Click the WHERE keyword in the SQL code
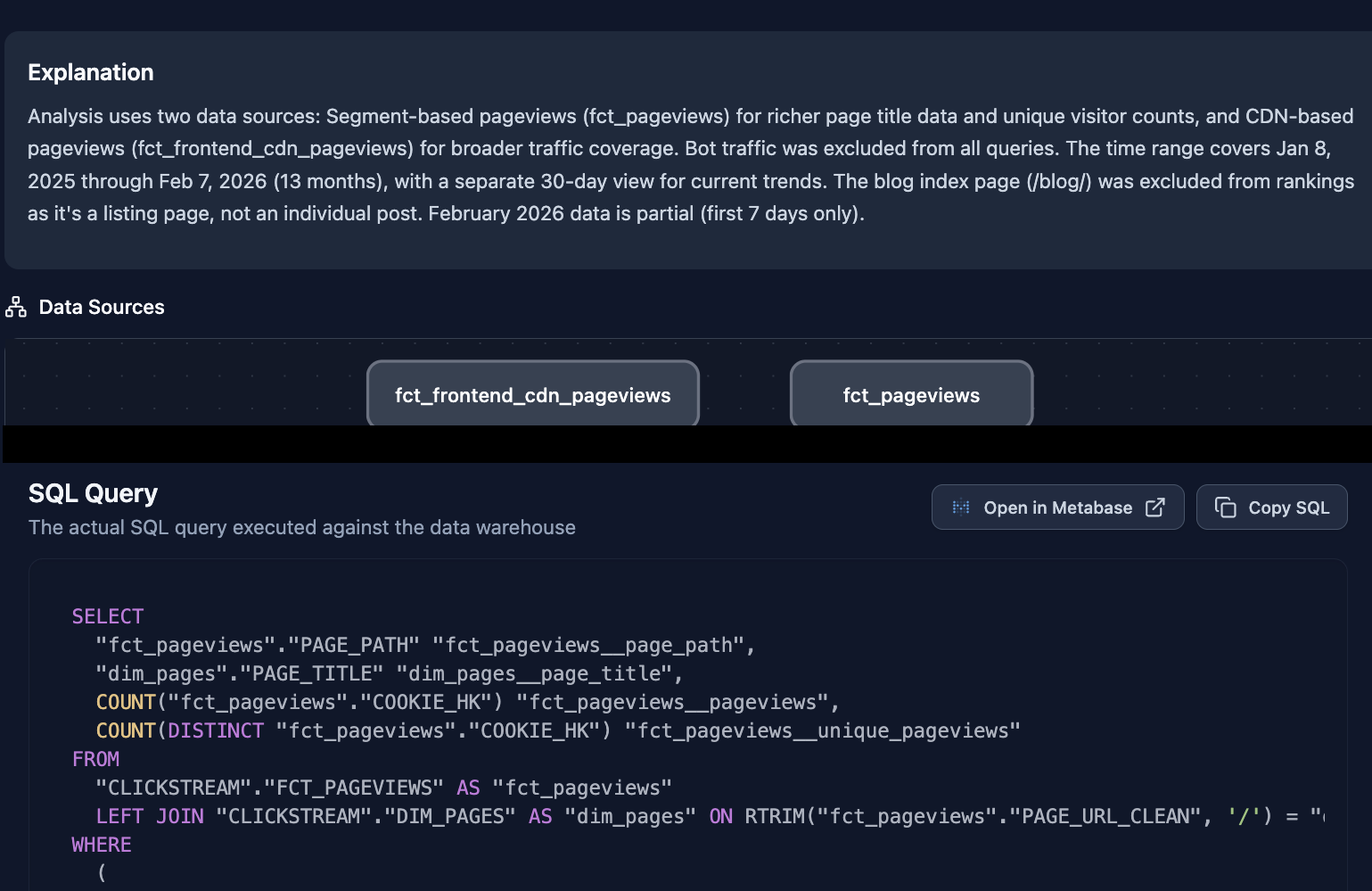 click(101, 844)
